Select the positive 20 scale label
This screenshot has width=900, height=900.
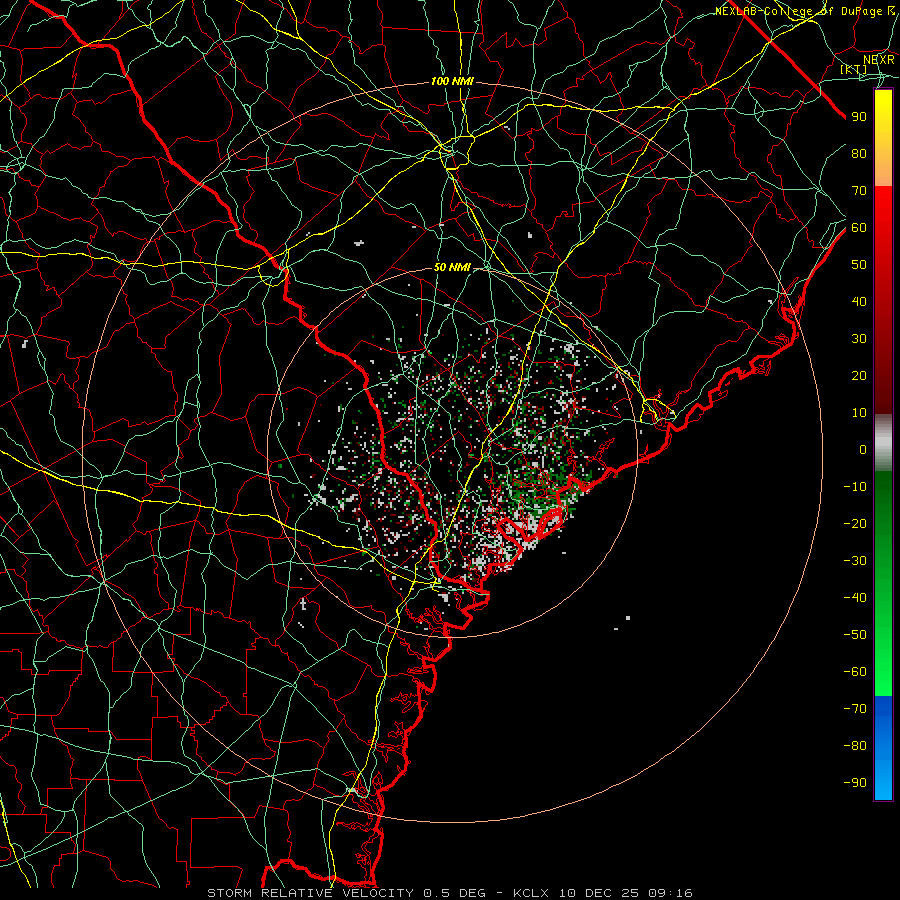point(859,376)
